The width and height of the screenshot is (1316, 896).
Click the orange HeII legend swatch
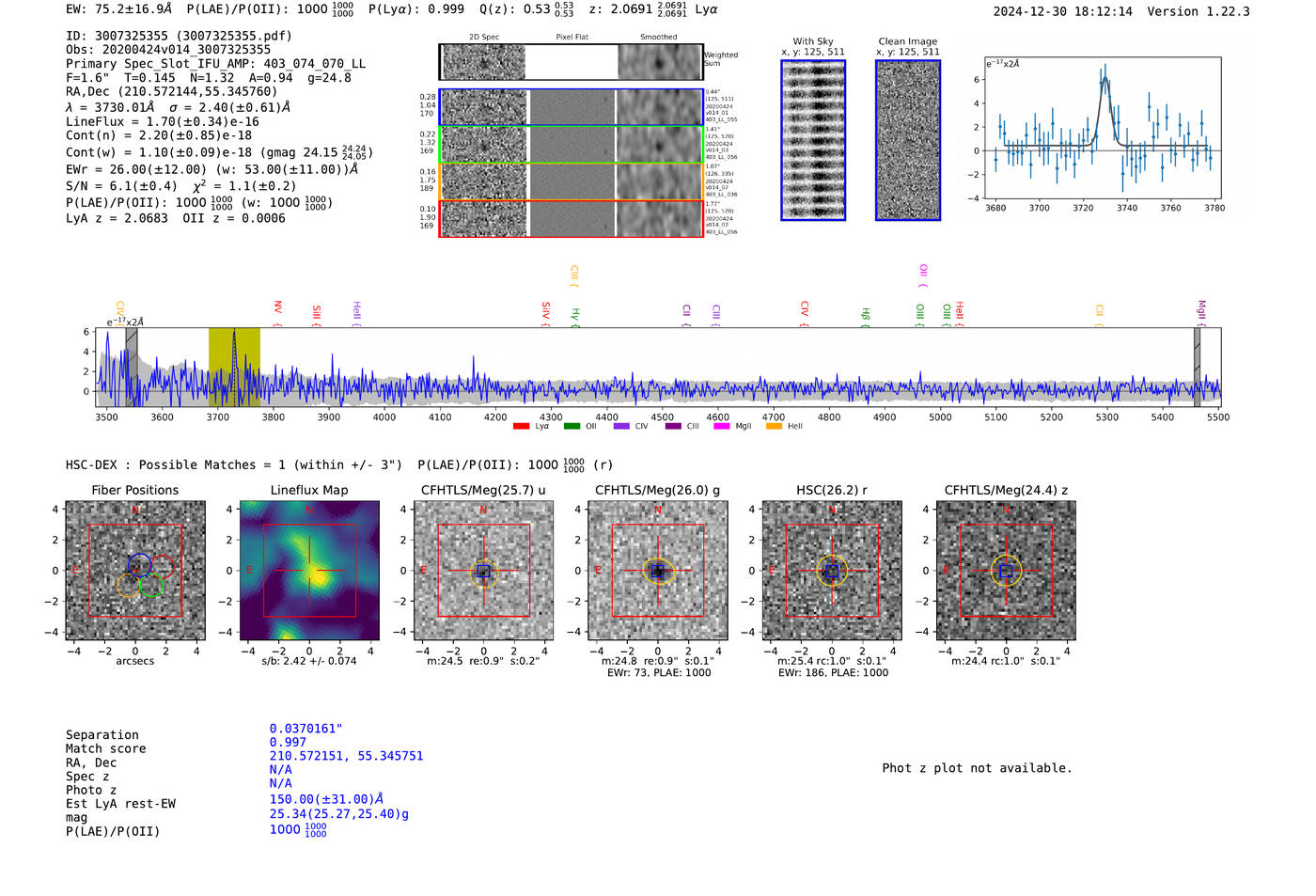(x=774, y=426)
